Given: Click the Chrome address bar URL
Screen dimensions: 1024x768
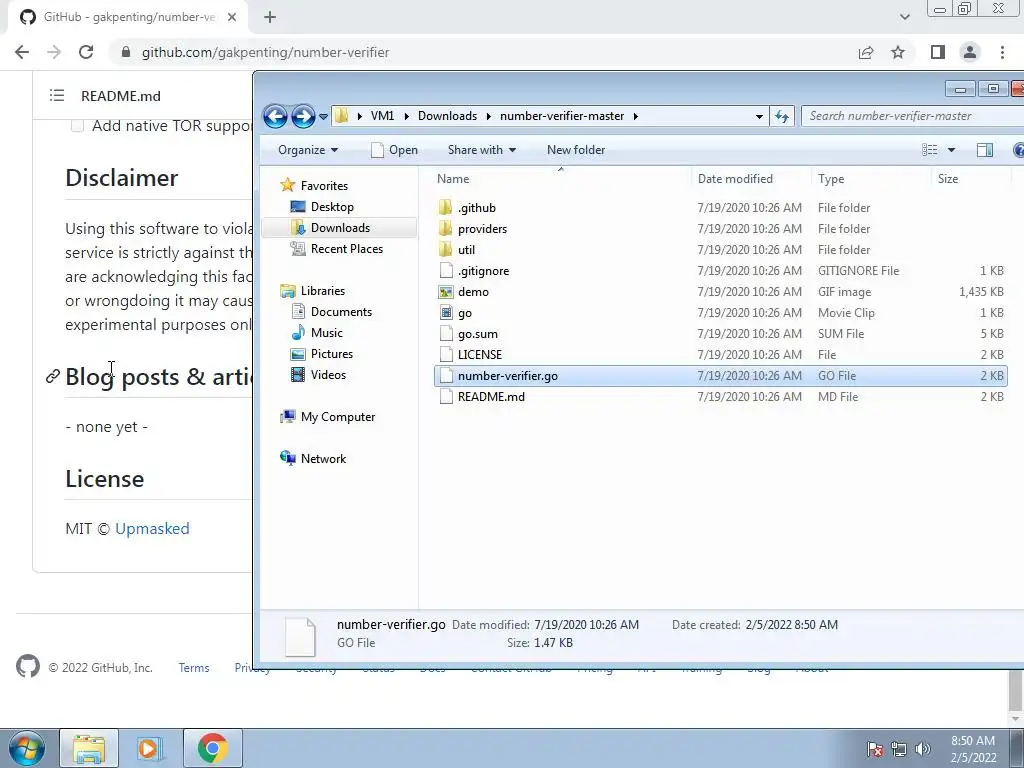Looking at the screenshot, I should (265, 52).
